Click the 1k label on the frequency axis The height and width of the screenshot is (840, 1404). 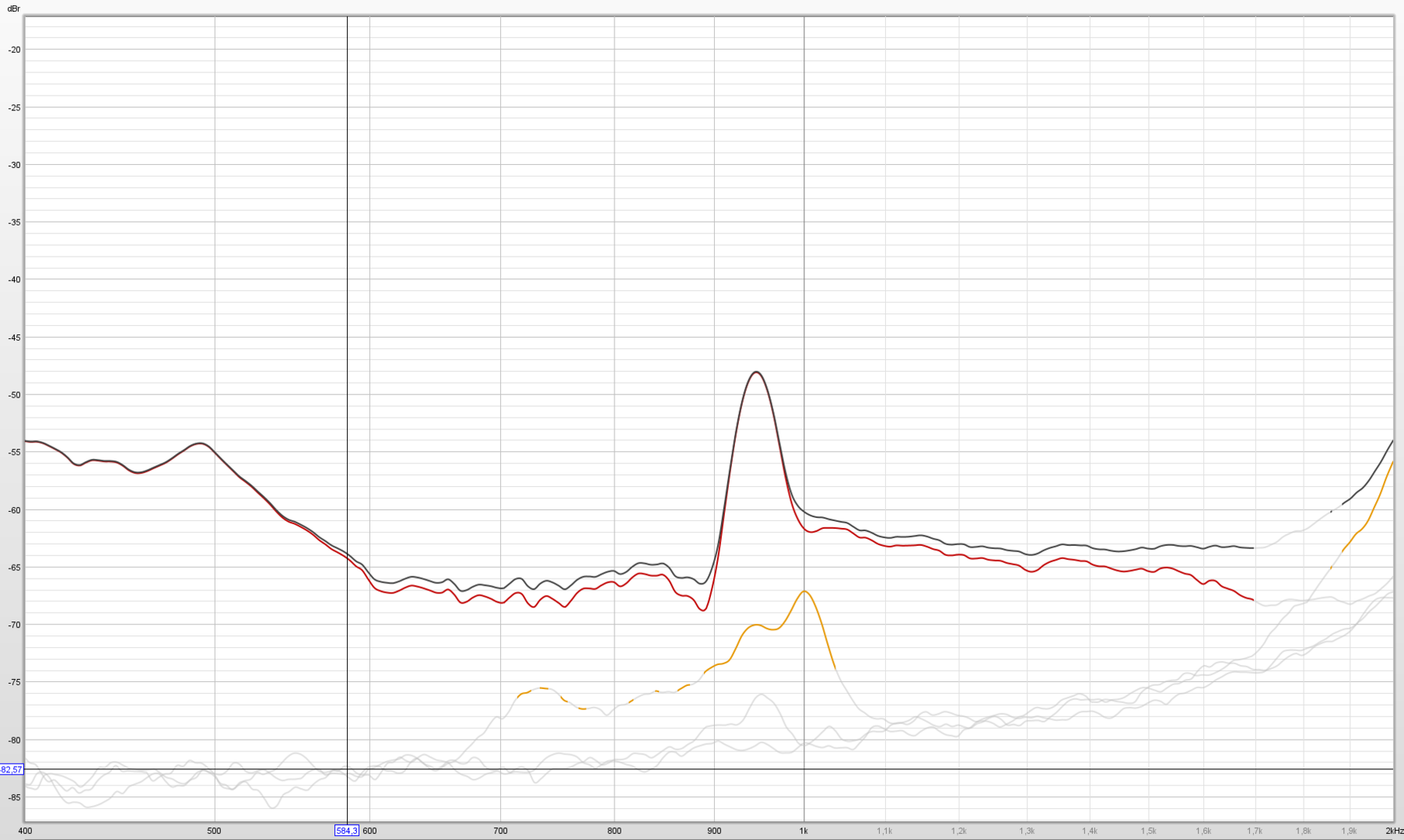804,831
